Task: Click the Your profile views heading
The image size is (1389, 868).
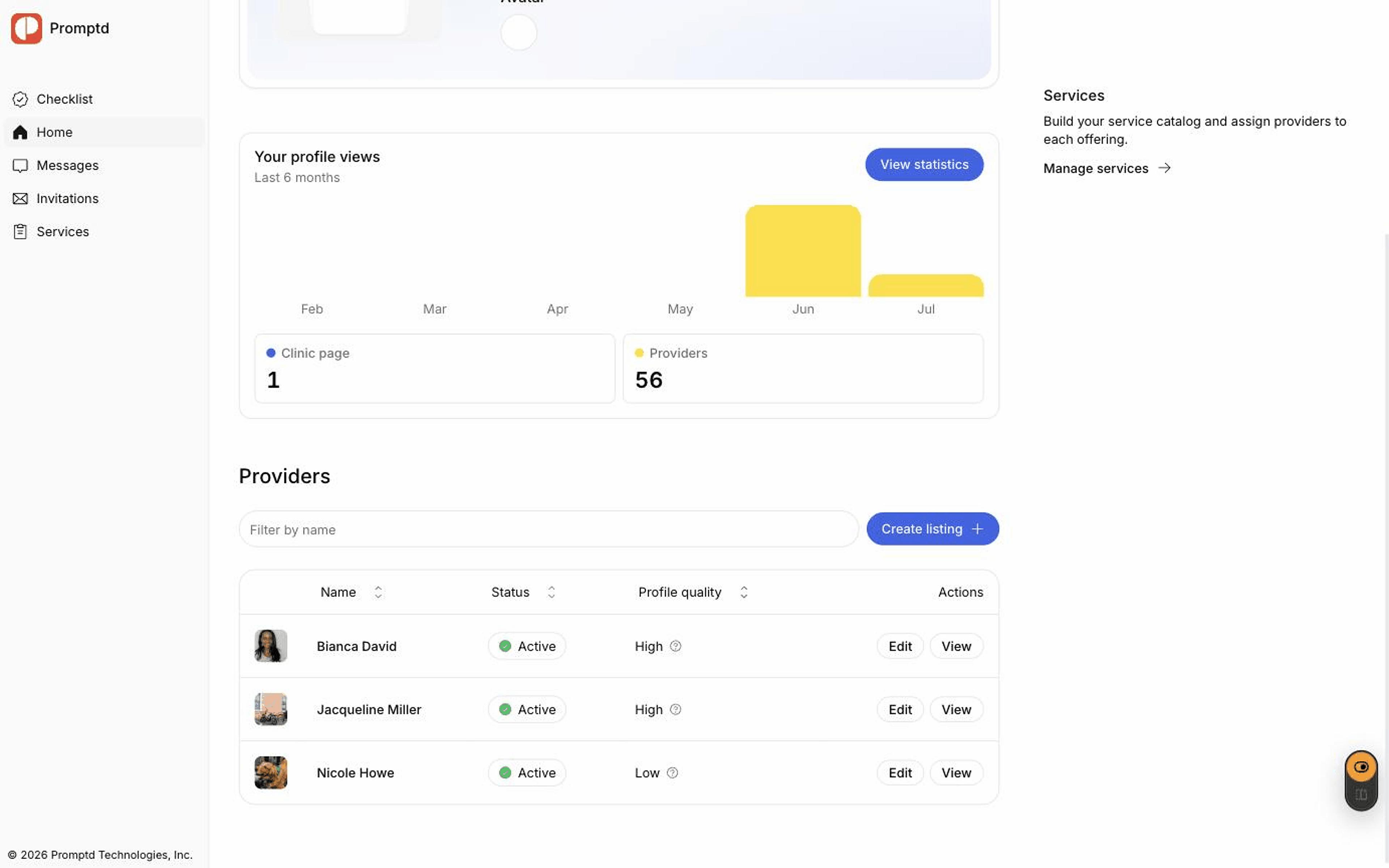Action: (317, 157)
